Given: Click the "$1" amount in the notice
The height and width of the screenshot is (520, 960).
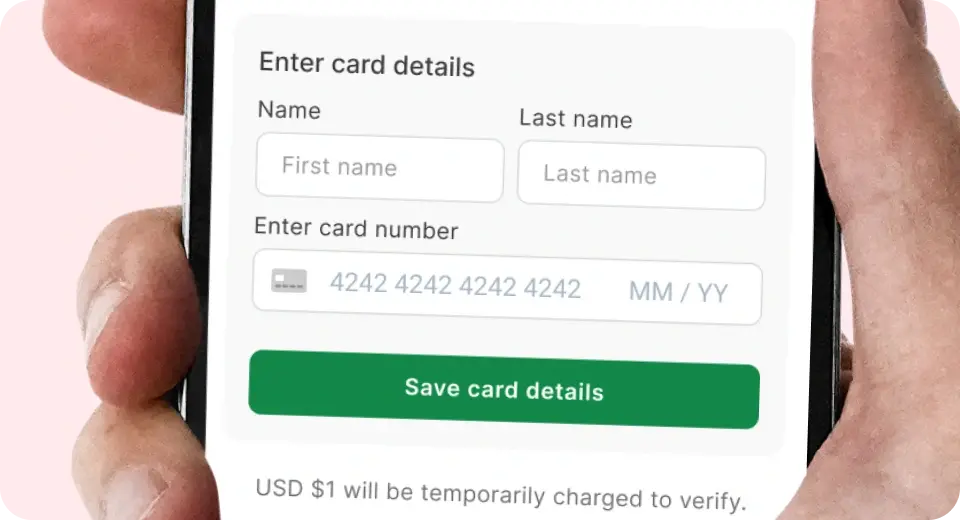Looking at the screenshot, I should pyautogui.click(x=324, y=490).
